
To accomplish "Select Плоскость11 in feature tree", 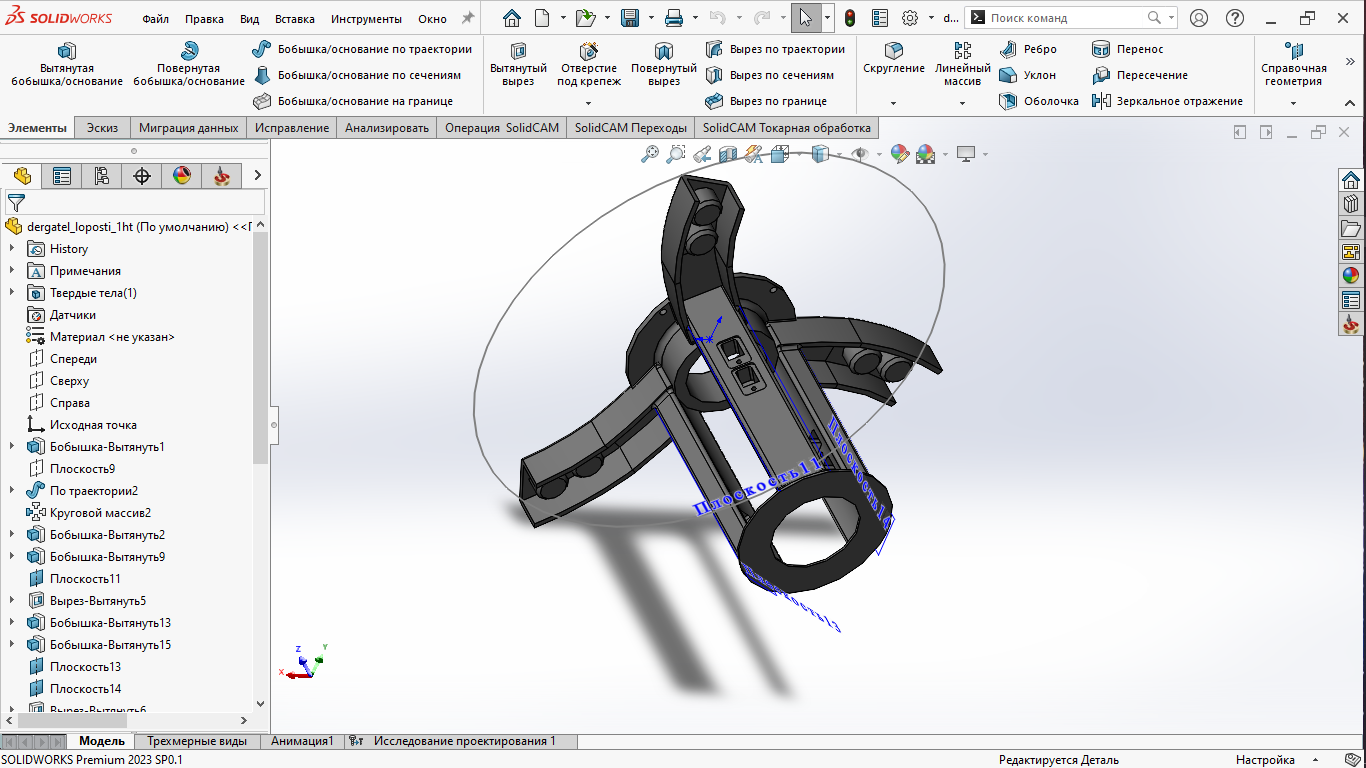I will (85, 579).
